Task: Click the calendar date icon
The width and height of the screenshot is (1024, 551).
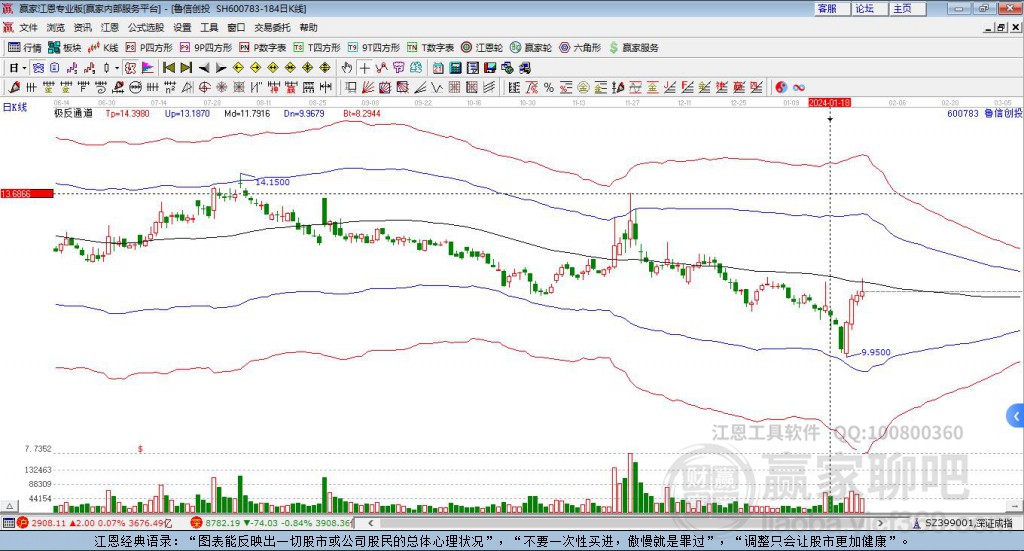Action: pos(438,68)
